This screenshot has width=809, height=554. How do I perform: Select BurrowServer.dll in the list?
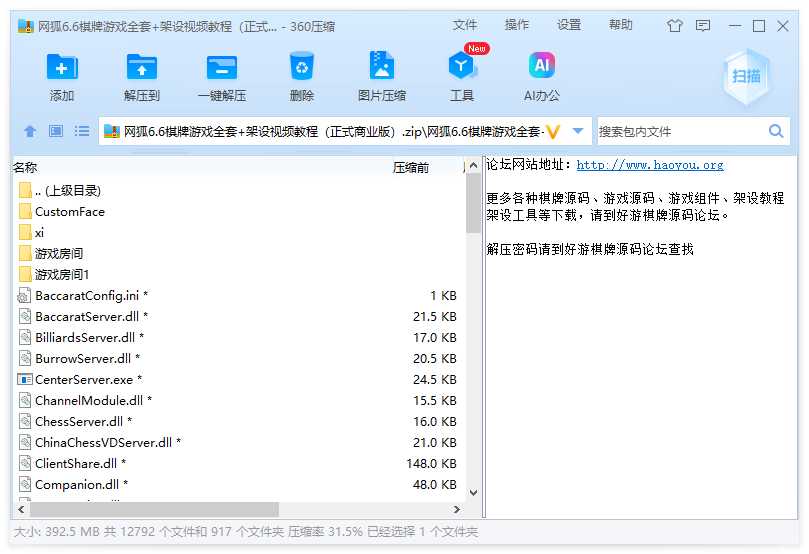[239, 359]
